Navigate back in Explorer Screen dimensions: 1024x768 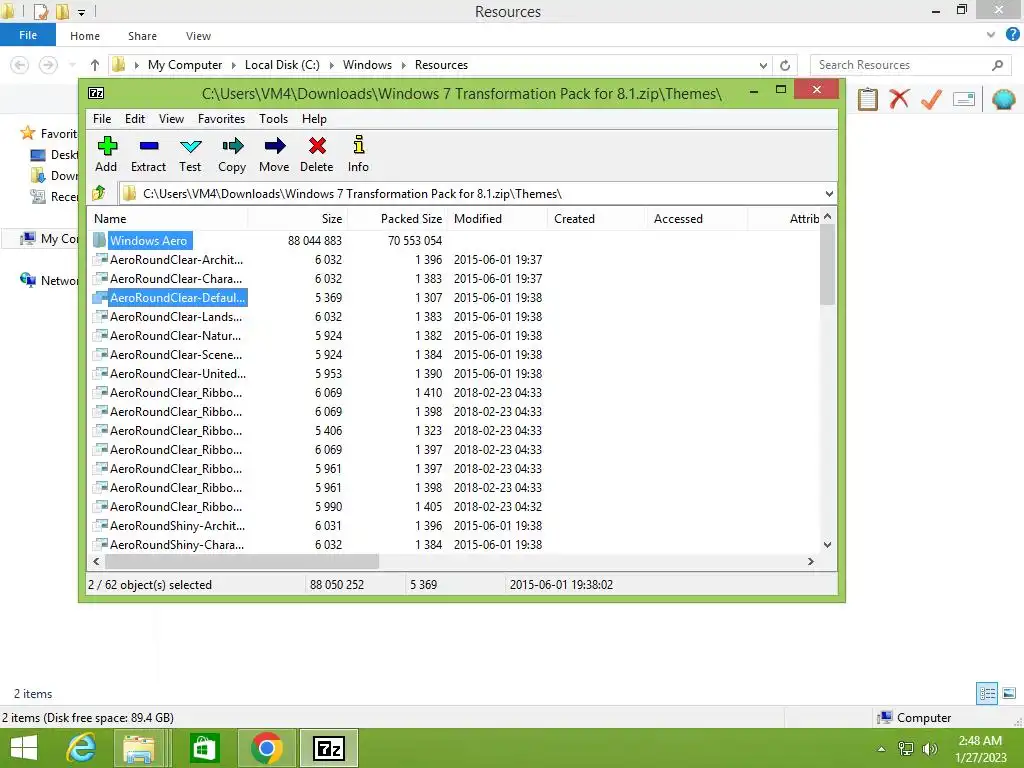pyautogui.click(x=20, y=65)
